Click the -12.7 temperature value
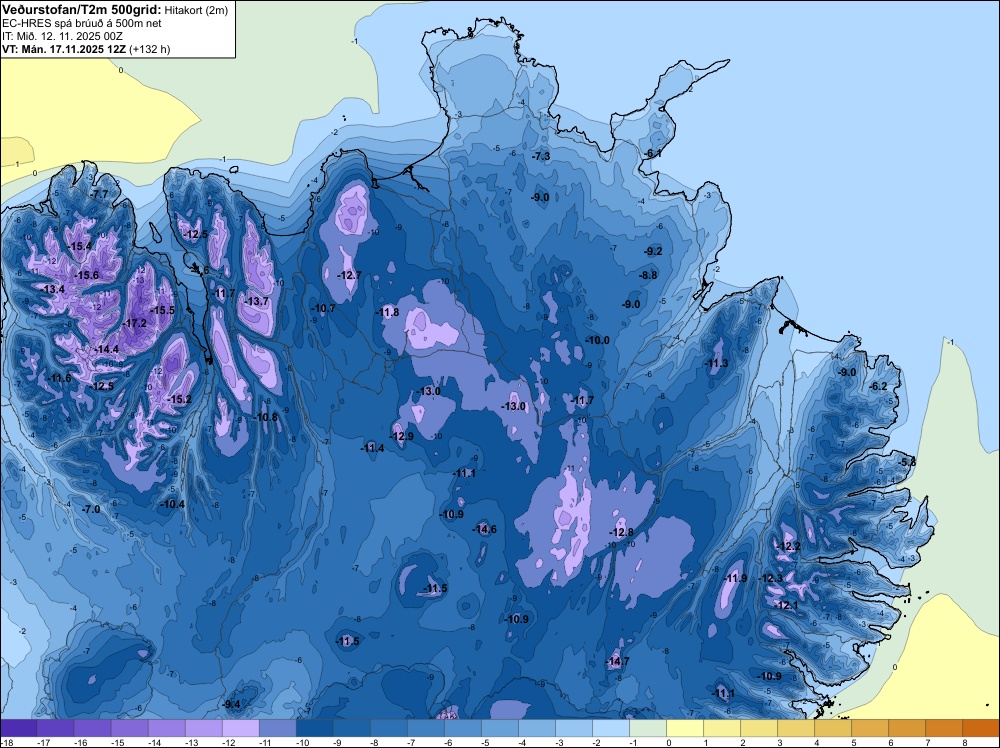Image resolution: width=1000 pixels, height=748 pixels. [349, 275]
